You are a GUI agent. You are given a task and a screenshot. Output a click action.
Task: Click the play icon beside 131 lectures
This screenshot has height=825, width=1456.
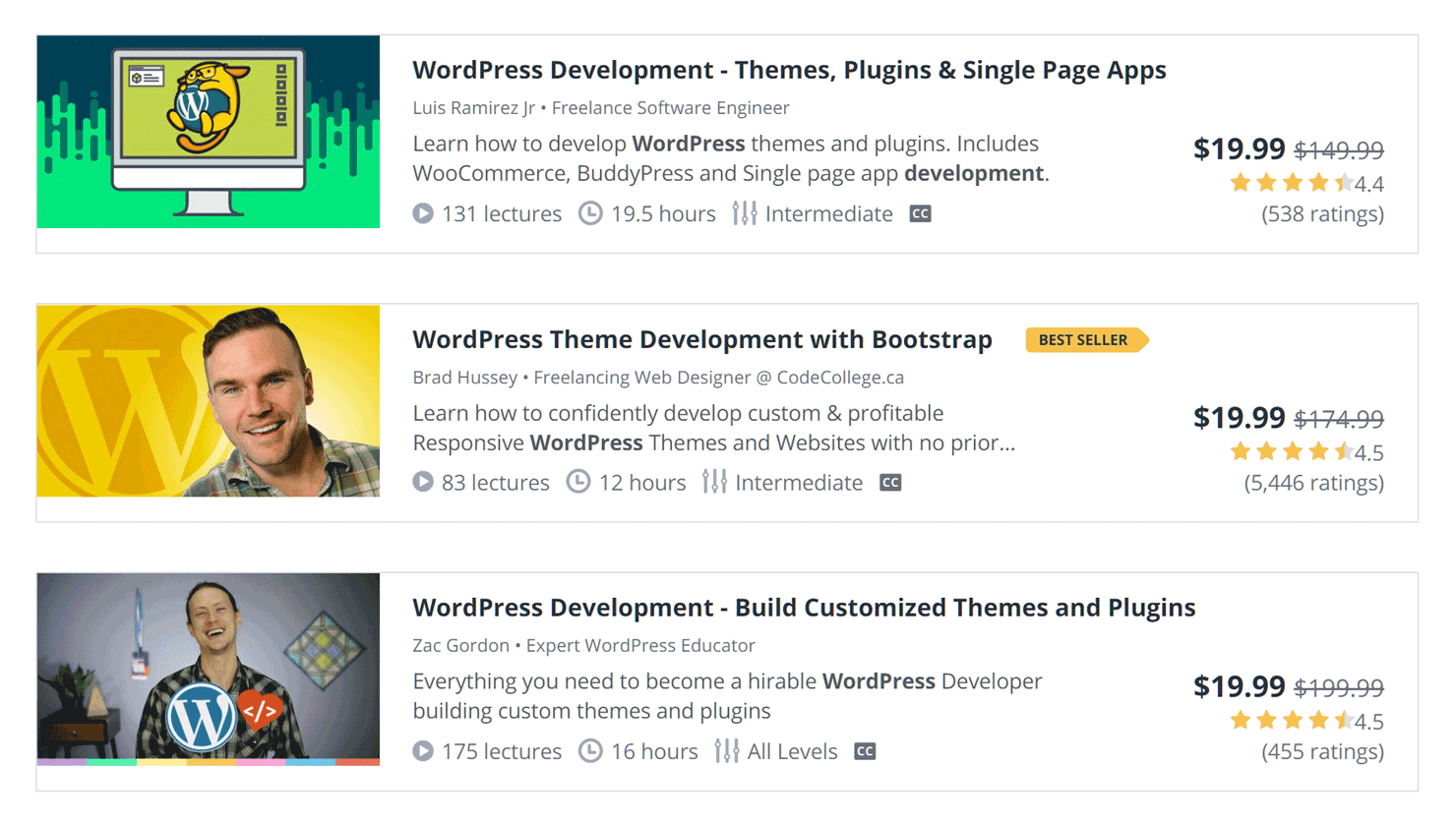point(423,213)
